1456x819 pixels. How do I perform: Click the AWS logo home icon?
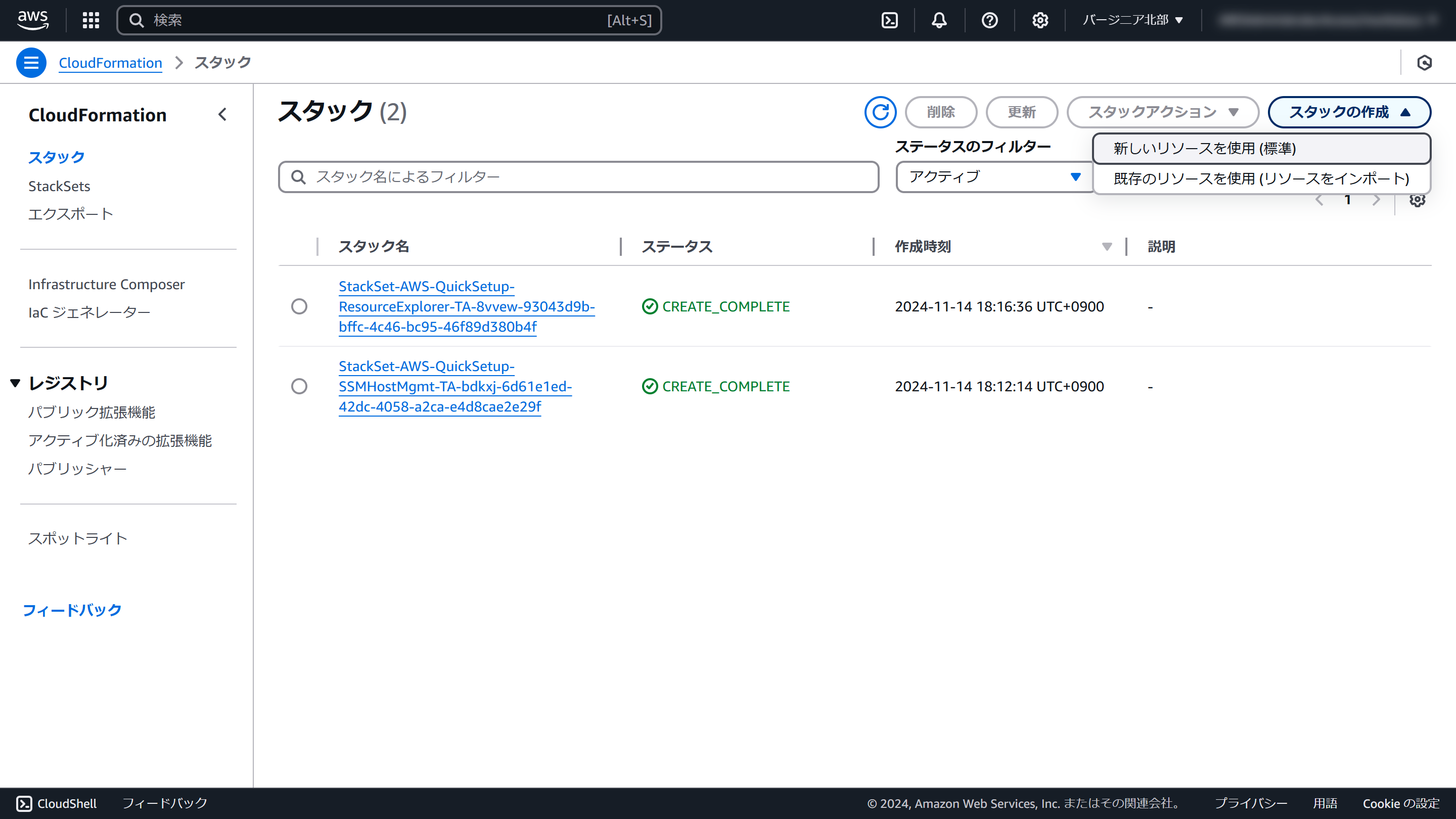pyautogui.click(x=33, y=20)
